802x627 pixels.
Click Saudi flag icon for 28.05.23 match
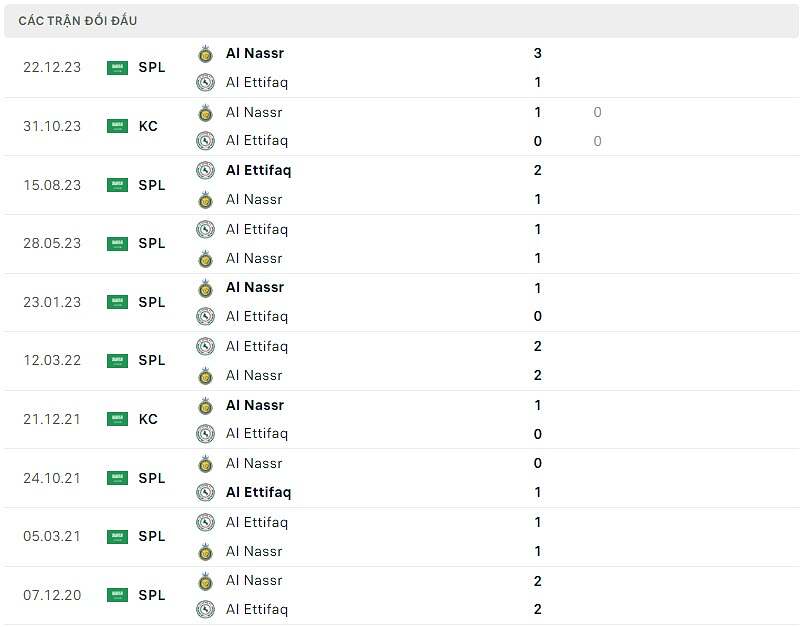click(117, 244)
